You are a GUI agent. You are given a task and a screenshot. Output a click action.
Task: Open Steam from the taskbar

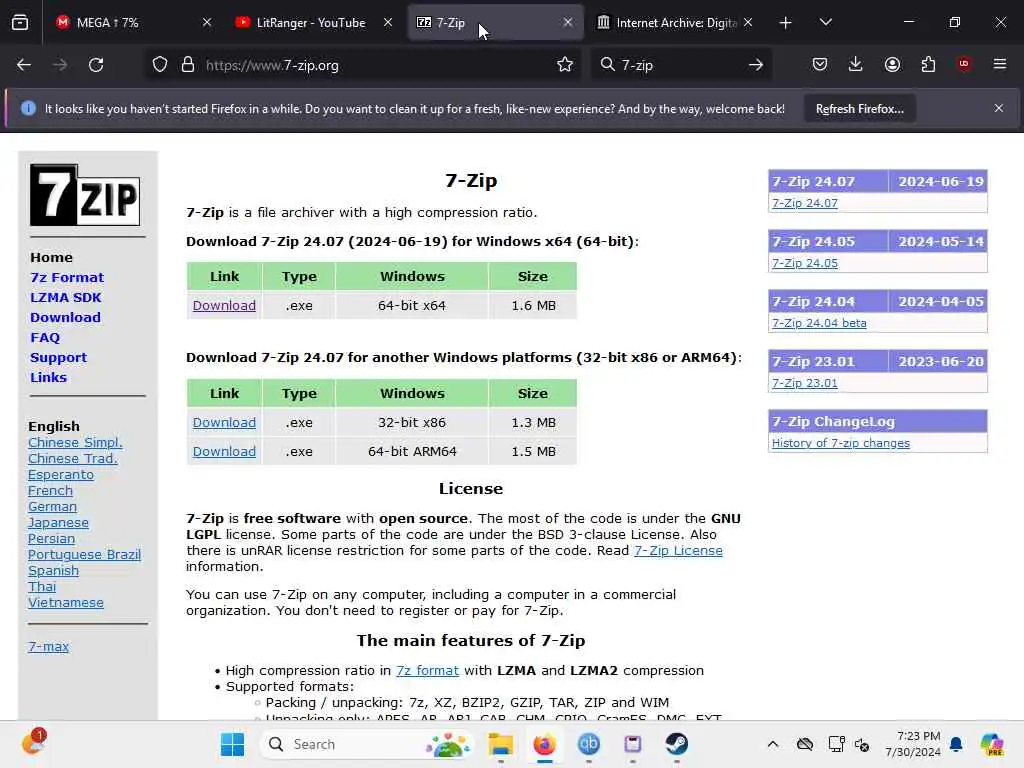pos(677,744)
